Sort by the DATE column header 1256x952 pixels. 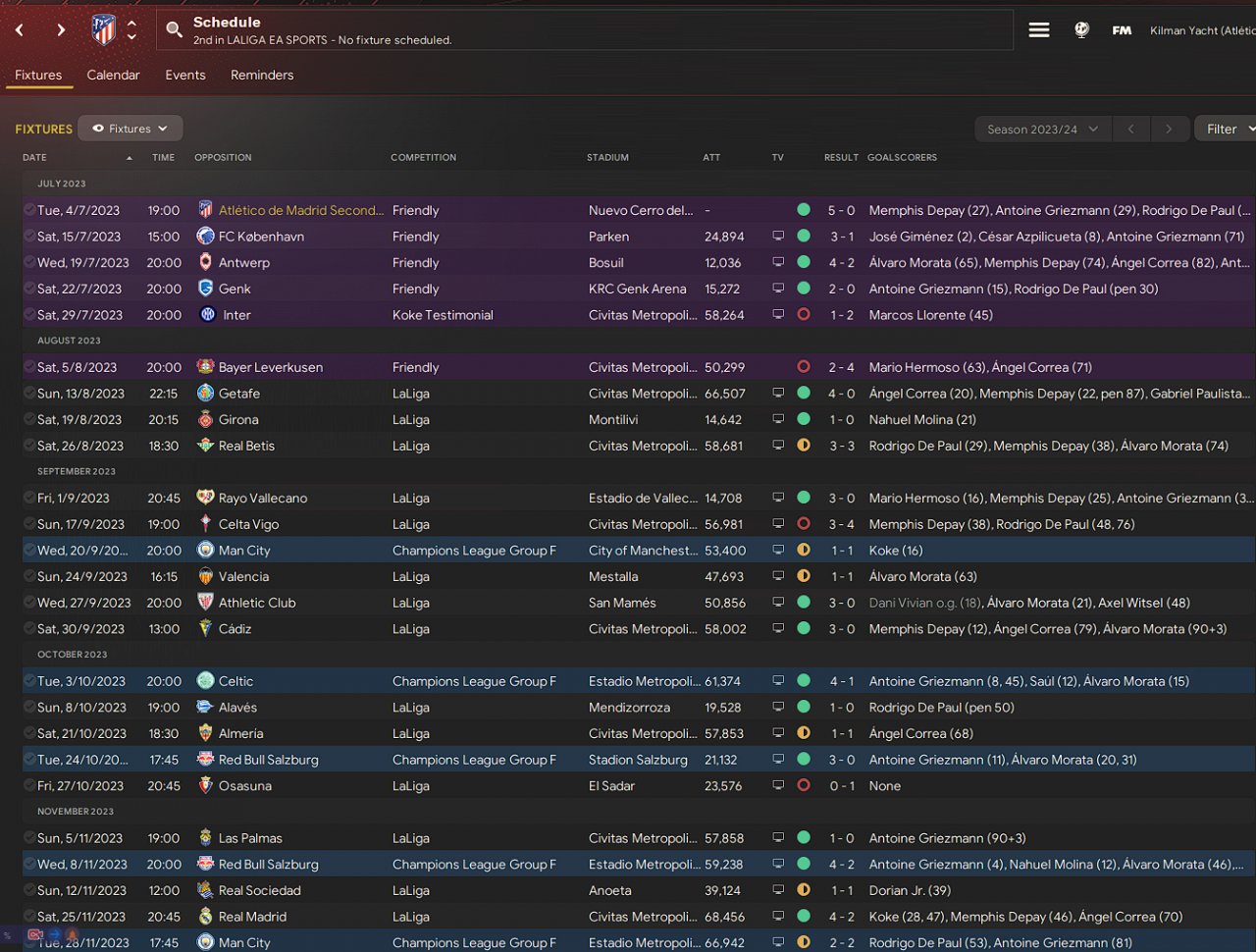pos(34,157)
